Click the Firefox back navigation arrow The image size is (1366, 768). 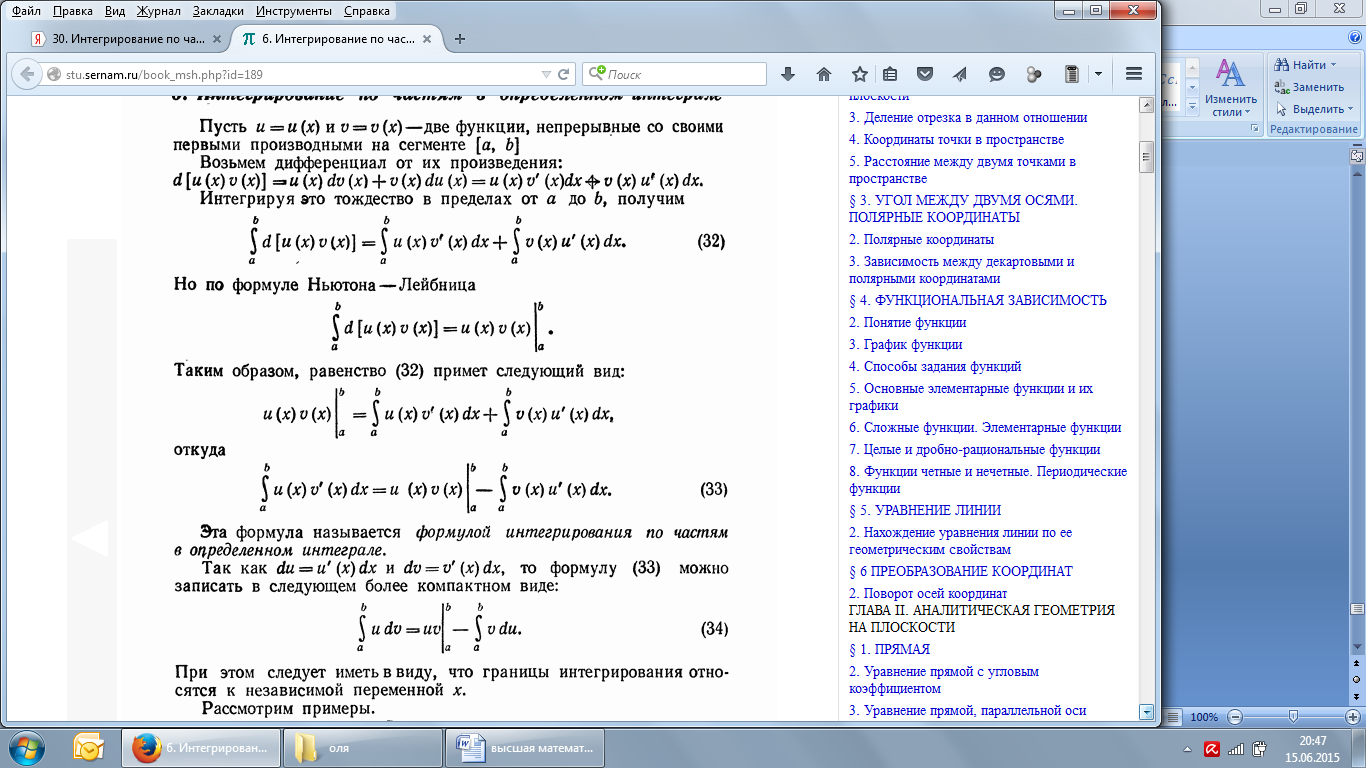[27, 75]
